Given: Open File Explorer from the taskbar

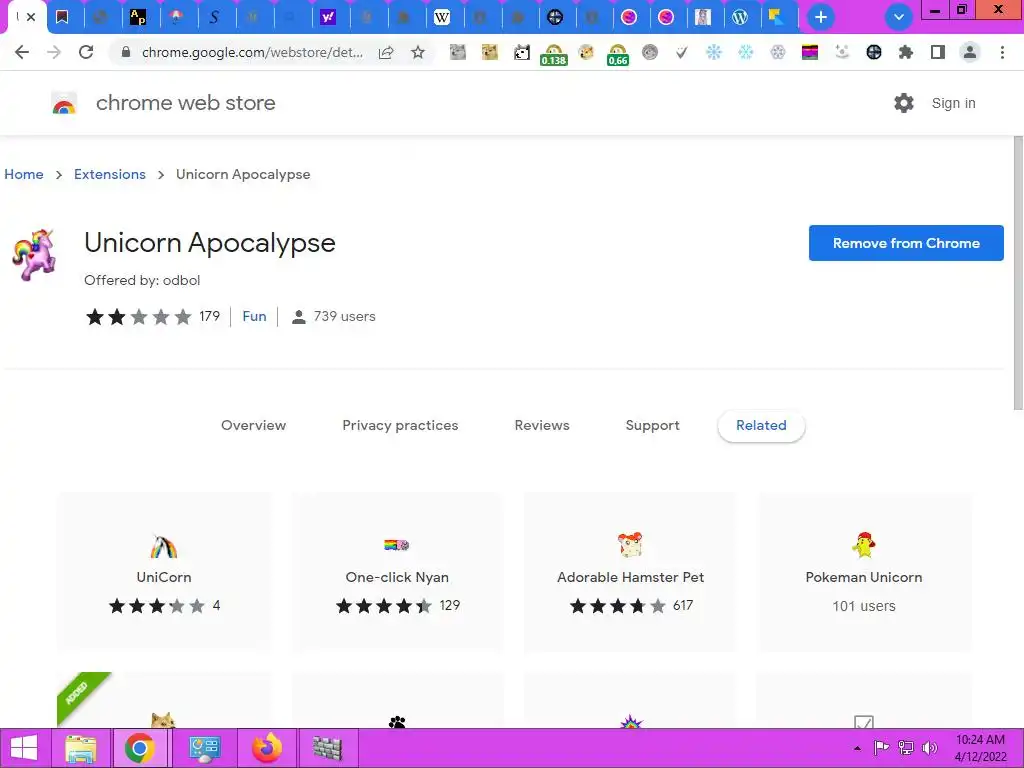Looking at the screenshot, I should [x=81, y=748].
